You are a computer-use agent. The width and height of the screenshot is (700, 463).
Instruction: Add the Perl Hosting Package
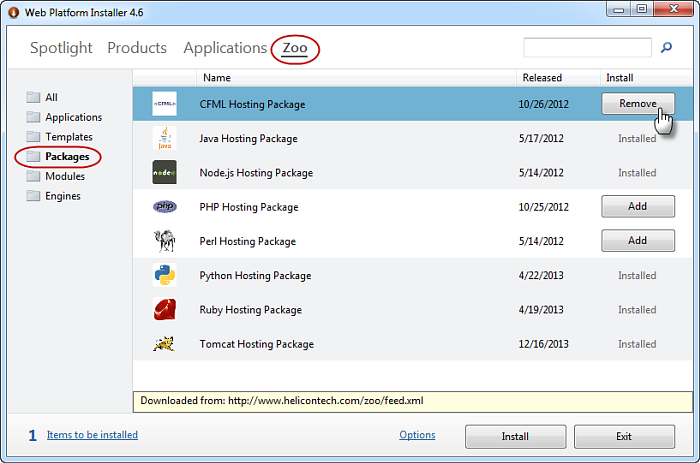(x=637, y=241)
